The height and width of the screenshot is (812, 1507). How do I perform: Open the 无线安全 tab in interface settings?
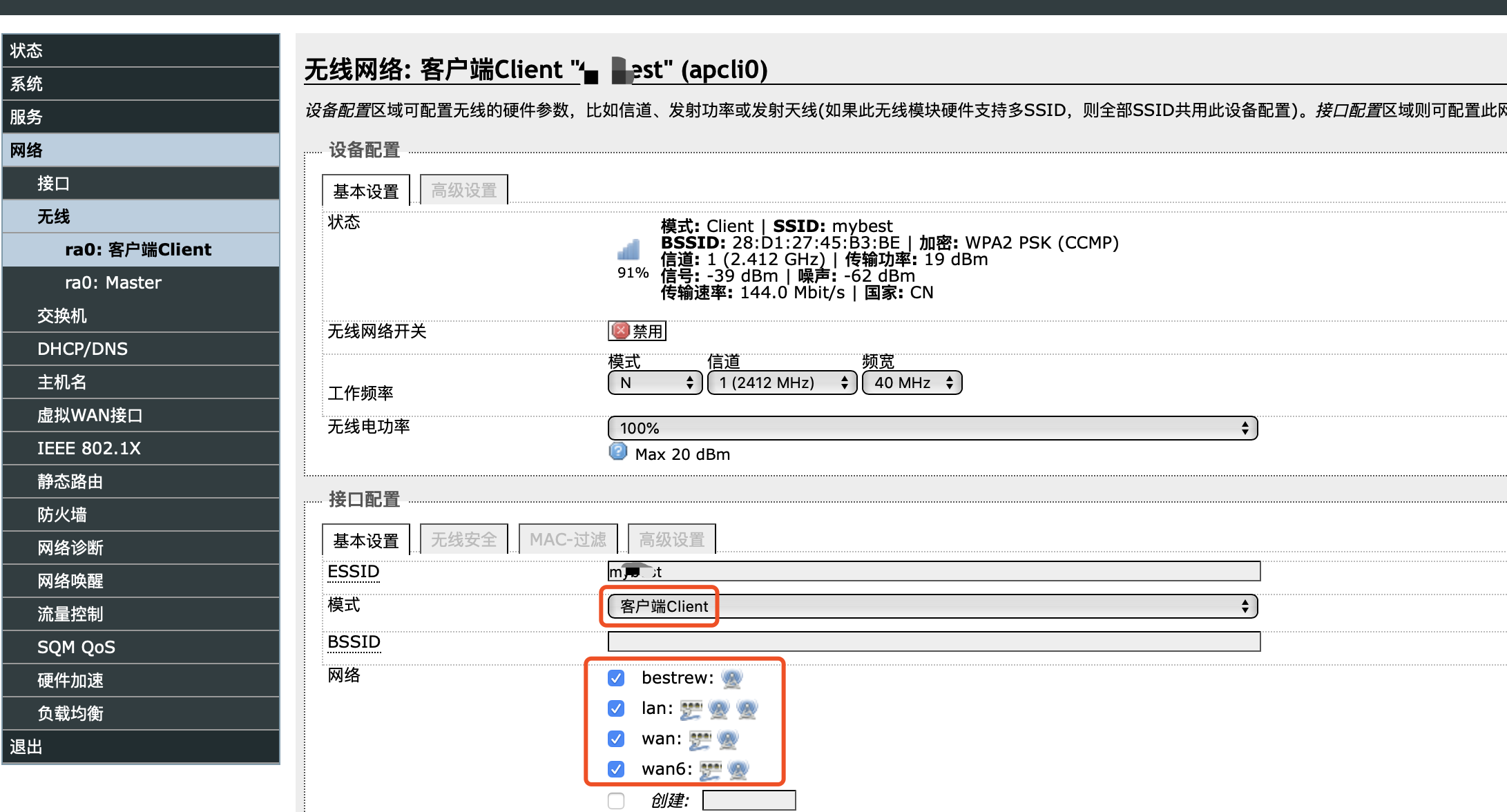pos(463,539)
